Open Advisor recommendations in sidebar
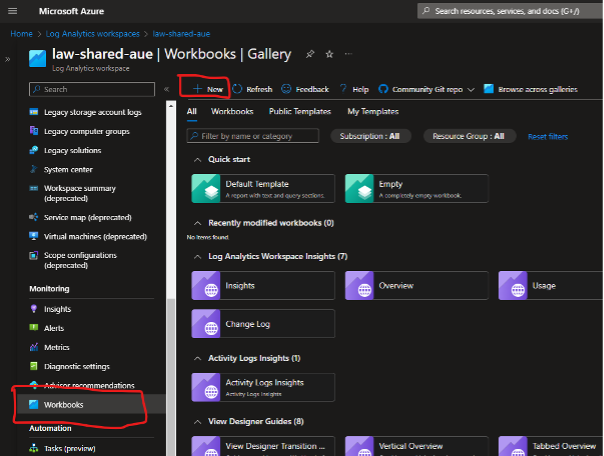The width and height of the screenshot is (604, 456). tap(91, 385)
